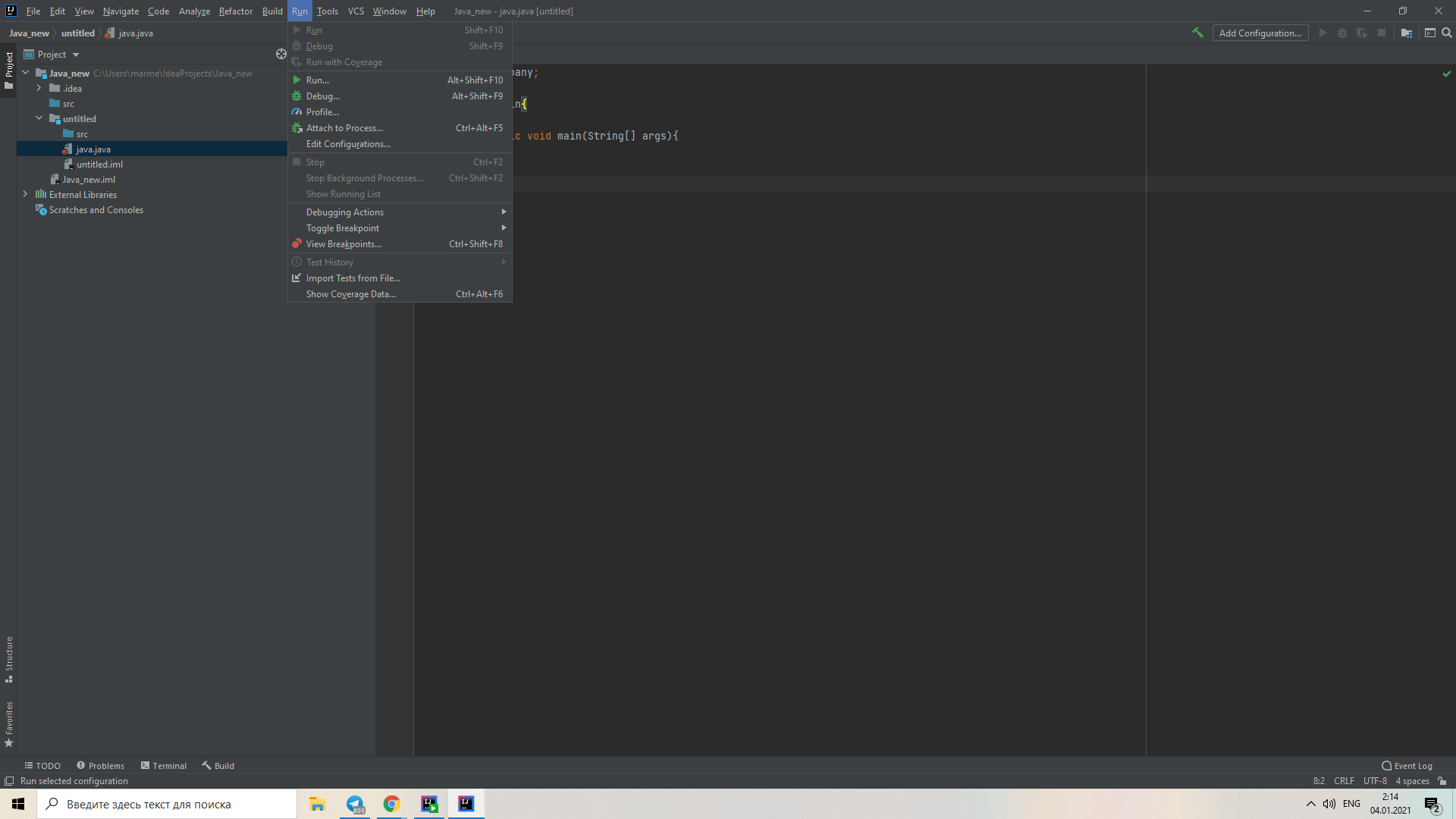Click the volume icon in system tray
The image size is (1456, 819).
pyautogui.click(x=1329, y=804)
